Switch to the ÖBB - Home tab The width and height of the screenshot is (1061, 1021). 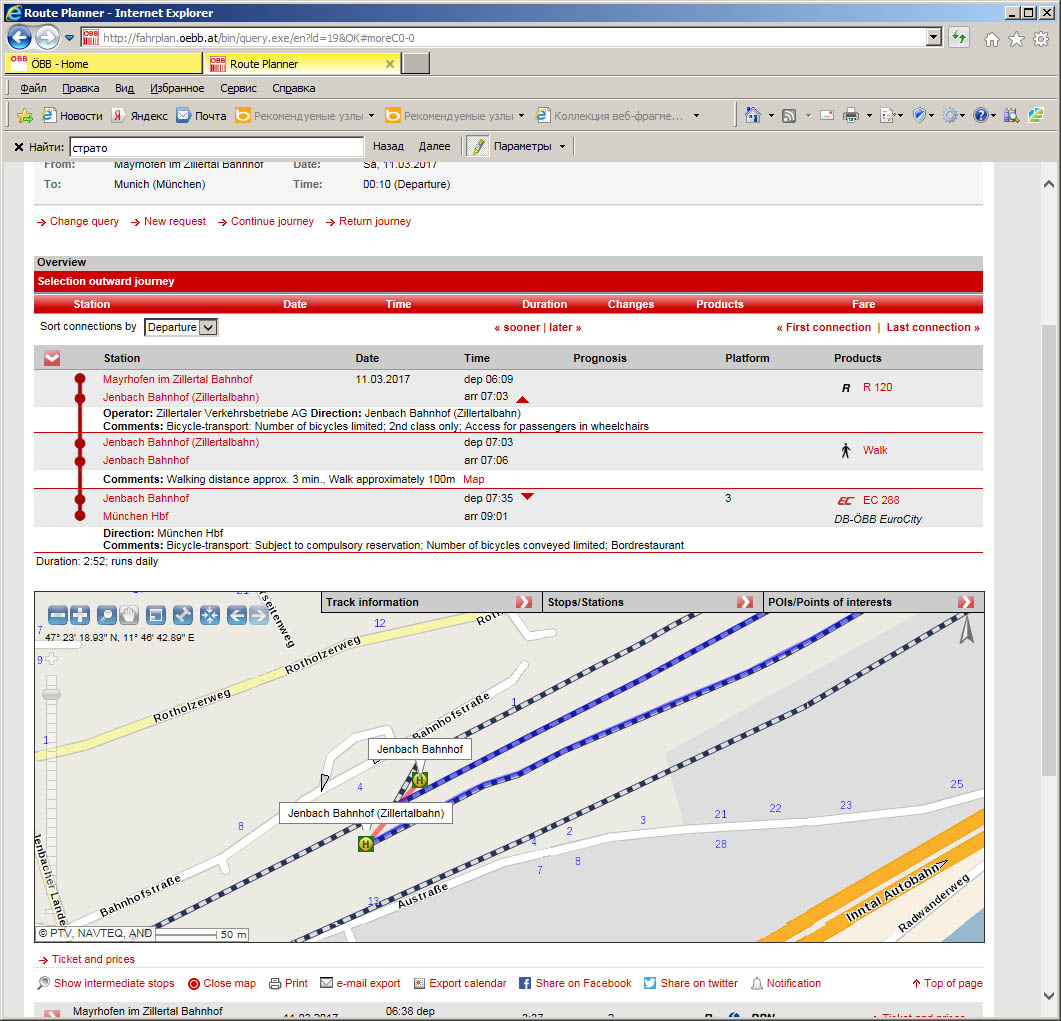point(104,64)
